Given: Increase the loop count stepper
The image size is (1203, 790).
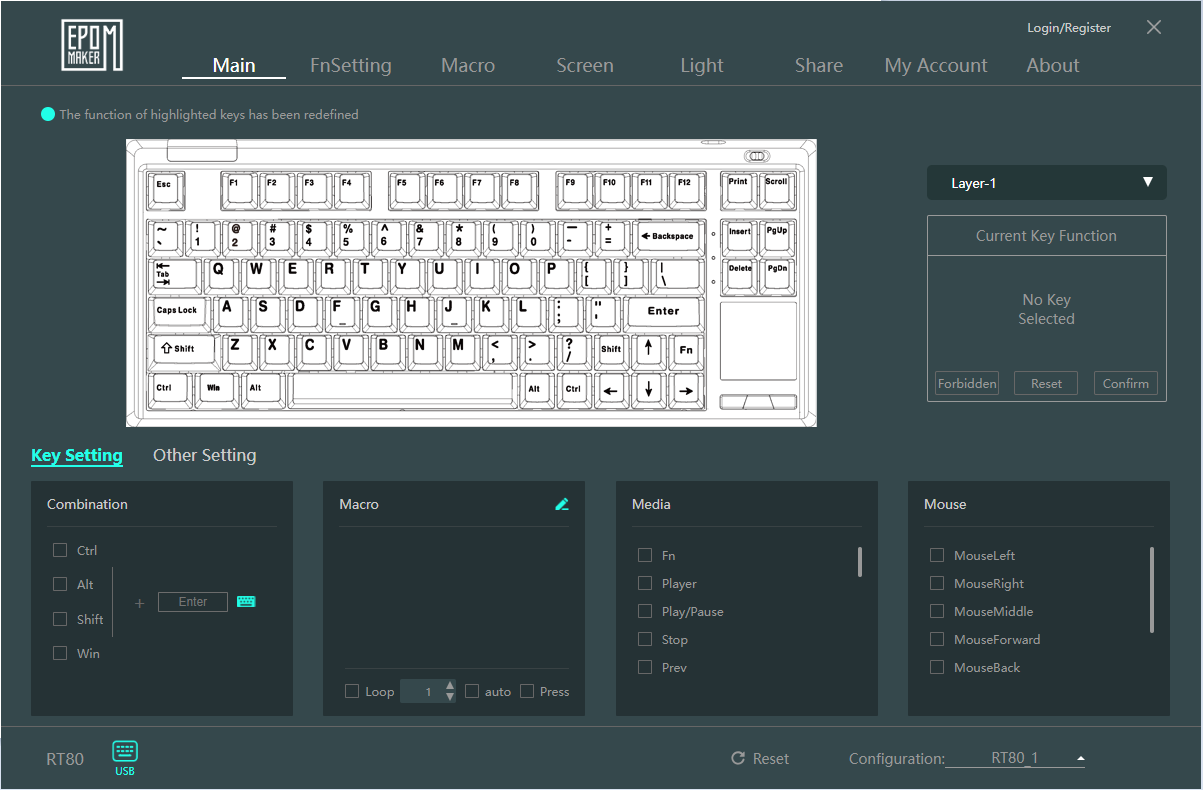Looking at the screenshot, I should pyautogui.click(x=450, y=686).
